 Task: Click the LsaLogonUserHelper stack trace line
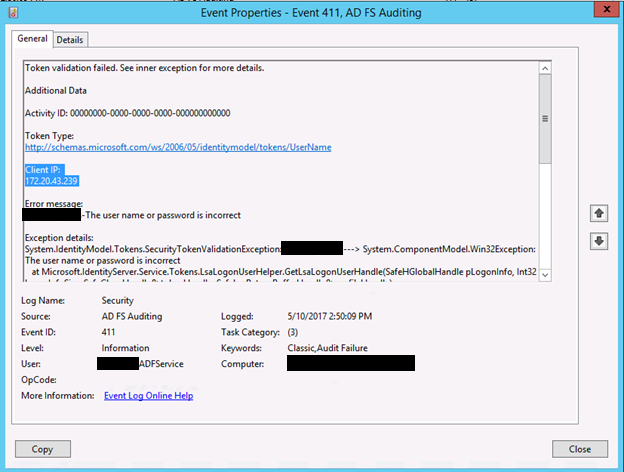coord(284,272)
